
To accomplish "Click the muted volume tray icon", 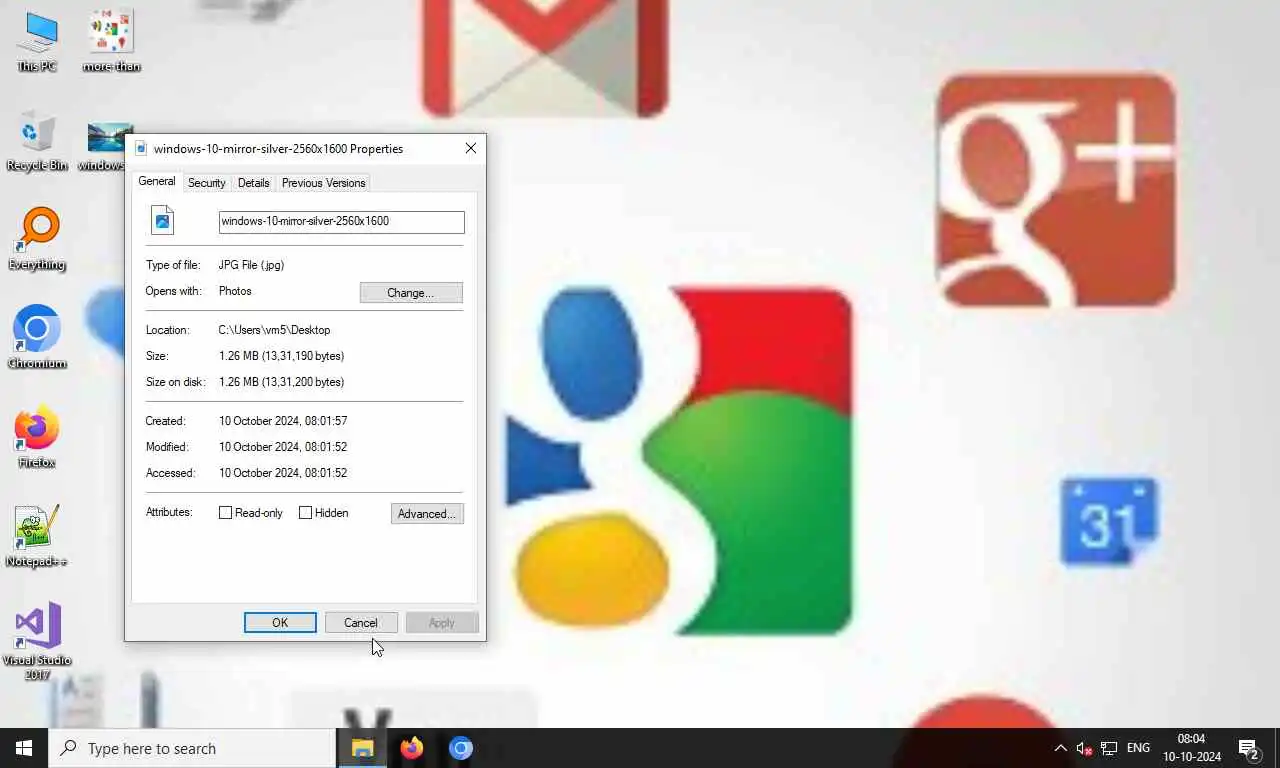I will tap(1084, 748).
